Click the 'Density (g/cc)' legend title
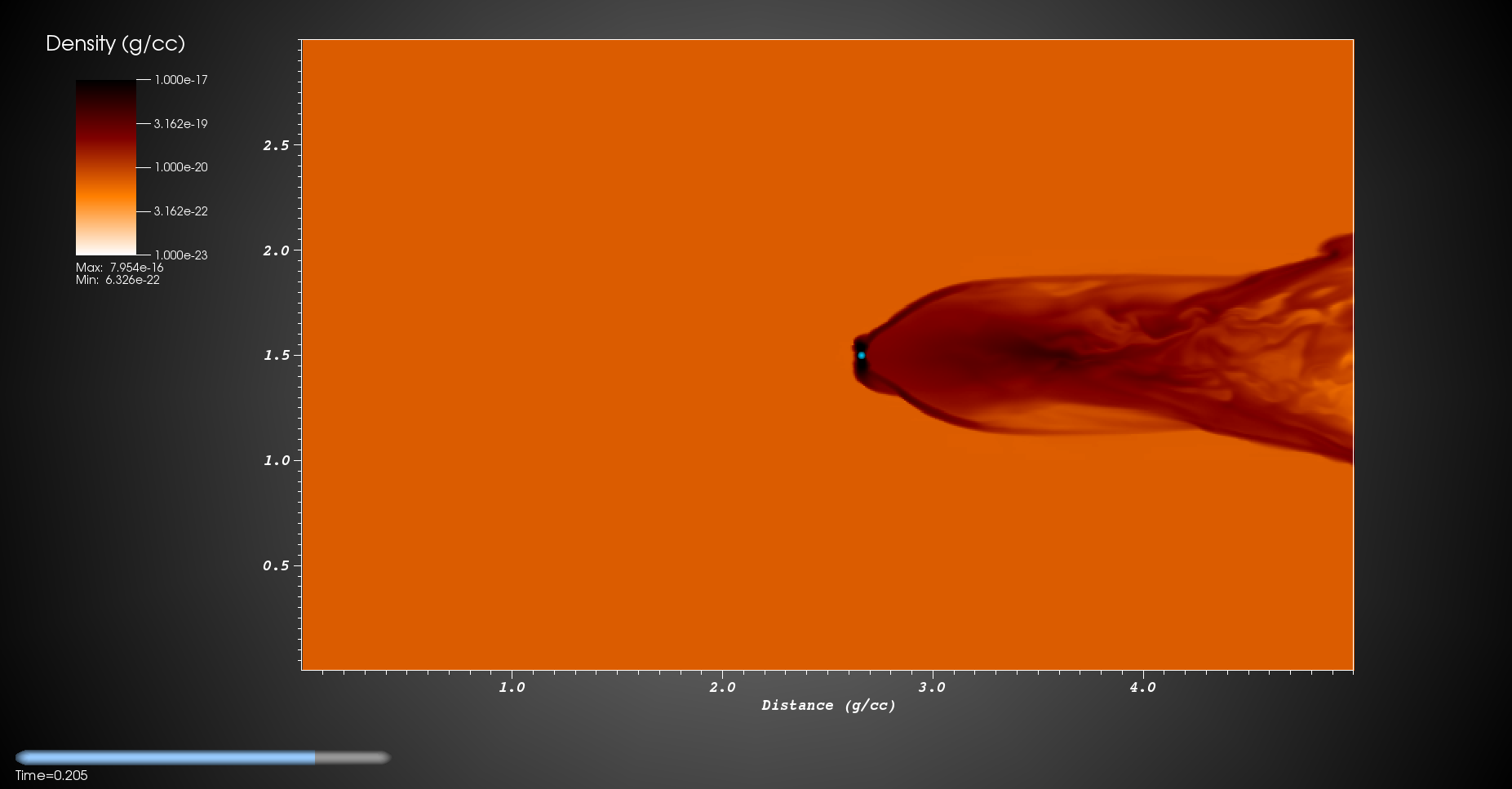 (x=115, y=43)
